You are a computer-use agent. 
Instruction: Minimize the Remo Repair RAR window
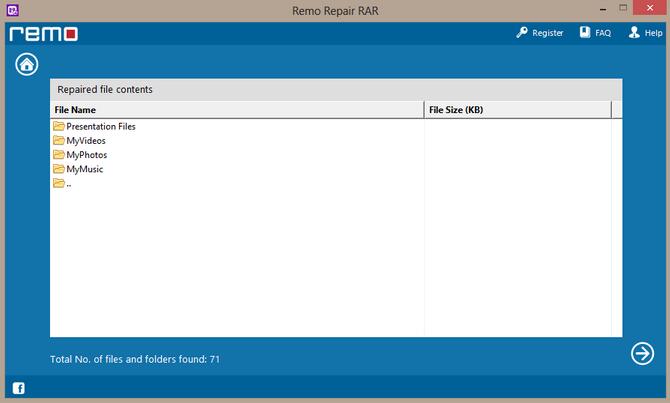pos(603,9)
